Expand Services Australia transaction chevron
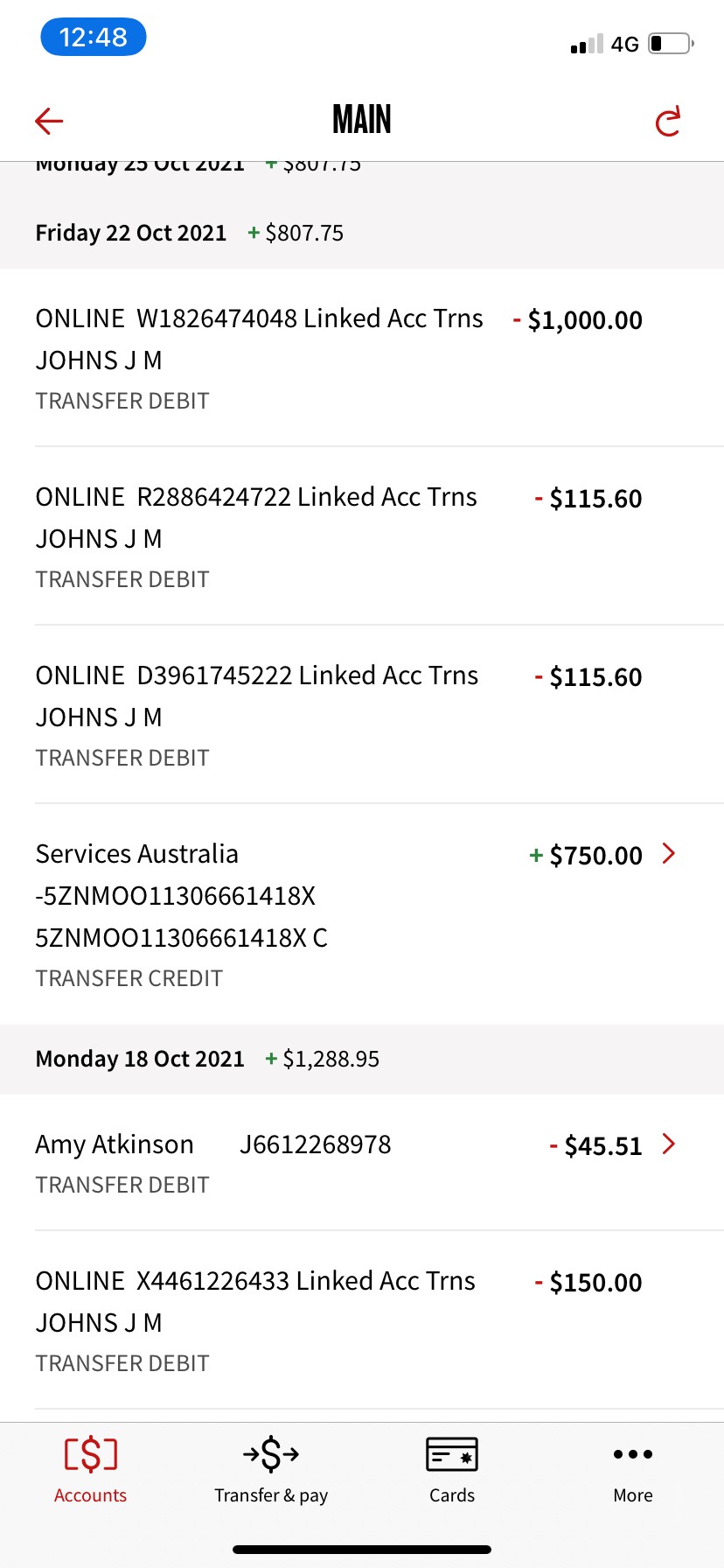Viewport: 724px width, 1568px height. pos(669,853)
